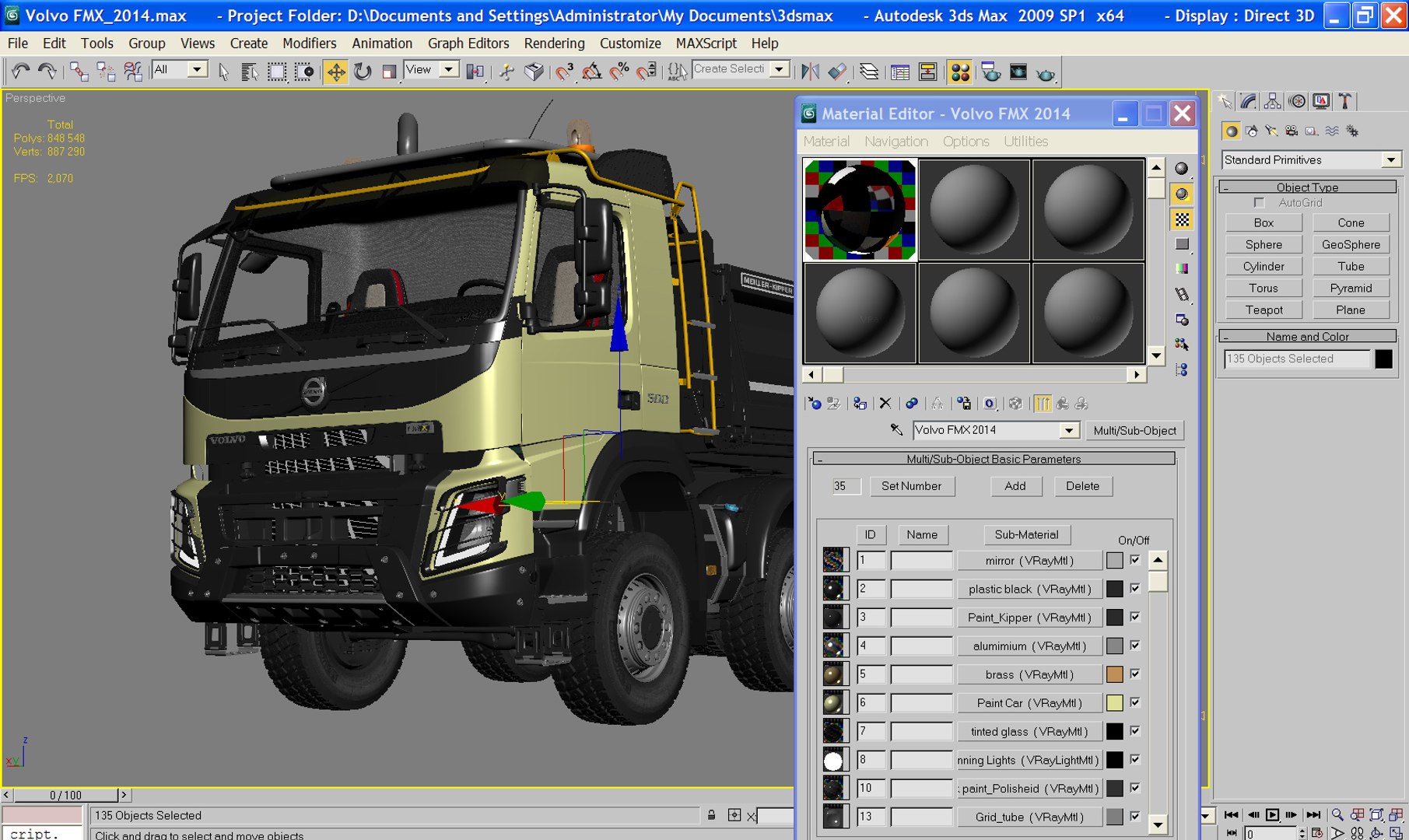The width and height of the screenshot is (1409, 840).
Task: Open the MAXScript menu
Action: [706, 44]
